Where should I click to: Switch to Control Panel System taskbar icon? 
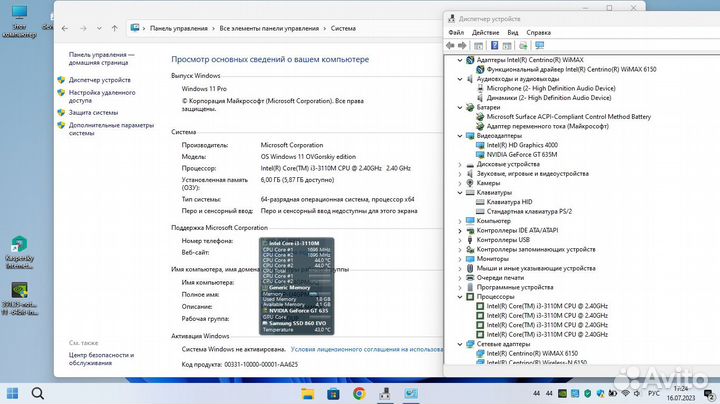411,393
